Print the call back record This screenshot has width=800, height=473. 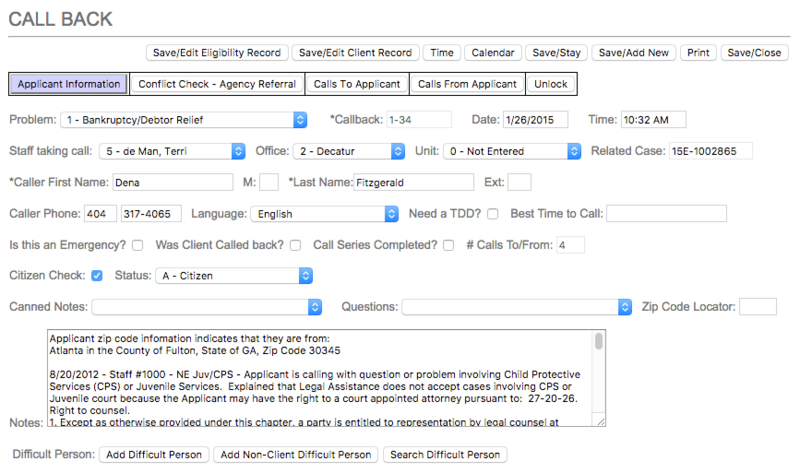pos(698,53)
